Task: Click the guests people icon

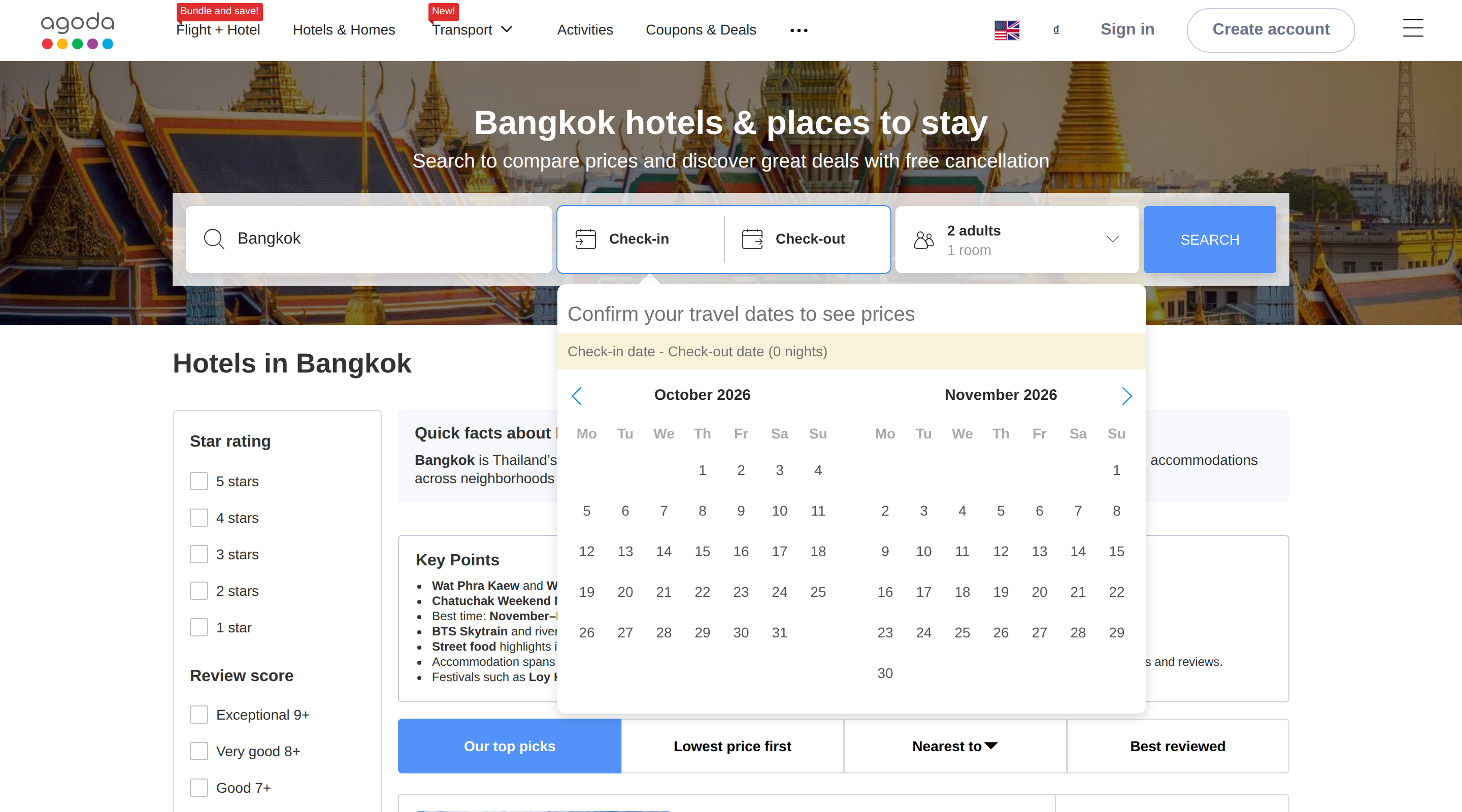Action: [923, 240]
